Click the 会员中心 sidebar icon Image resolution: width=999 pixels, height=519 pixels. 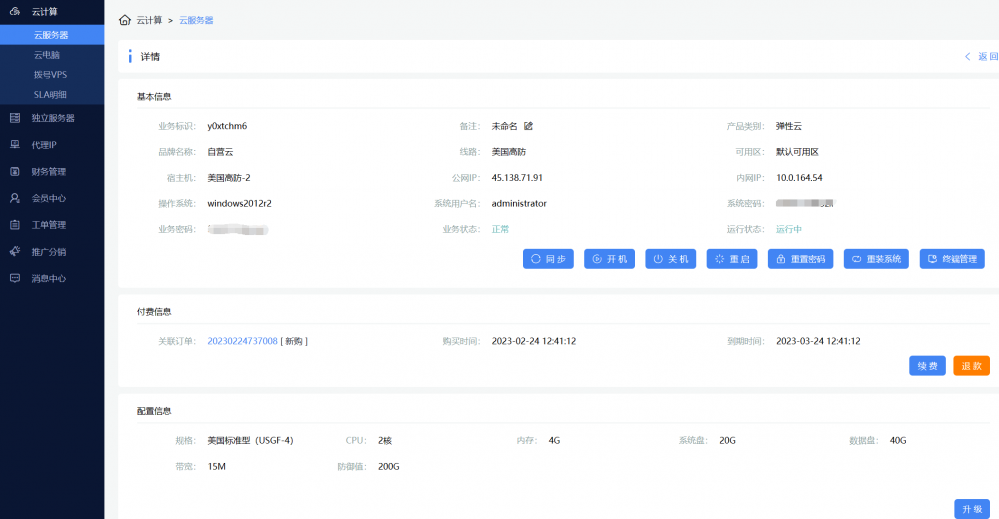tap(15, 198)
